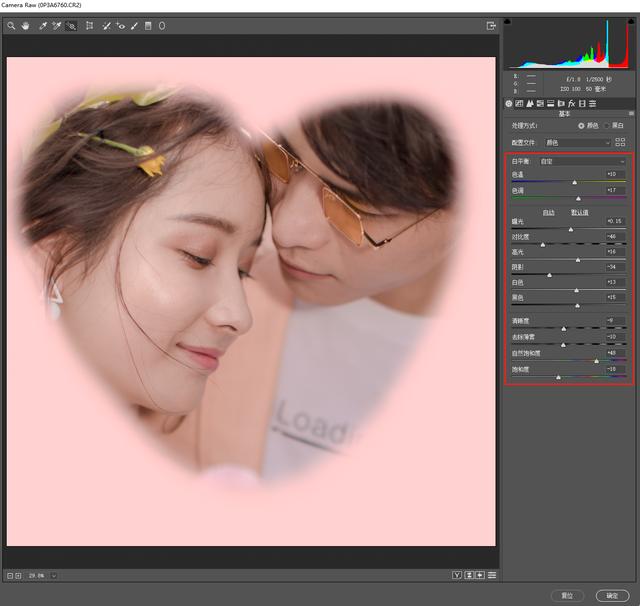This screenshot has width=640, height=606.
Task: Open the profile browser grid icon
Action: [x=620, y=142]
